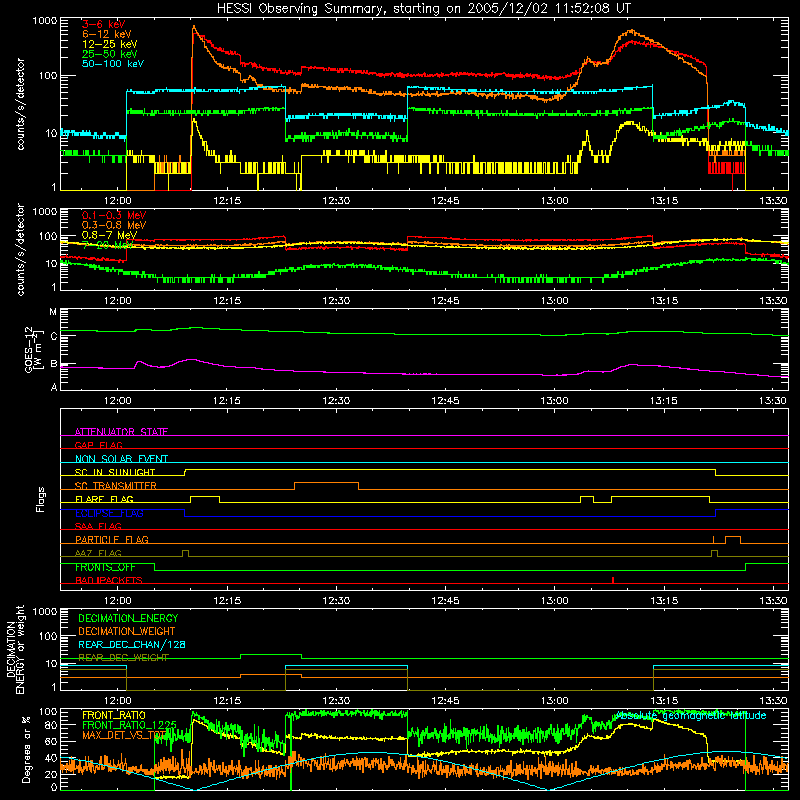Viewport: 800px width, 800px height.
Task: Click the 'SC_IN_SUNLIGHT' flag label
Action: (x=115, y=472)
